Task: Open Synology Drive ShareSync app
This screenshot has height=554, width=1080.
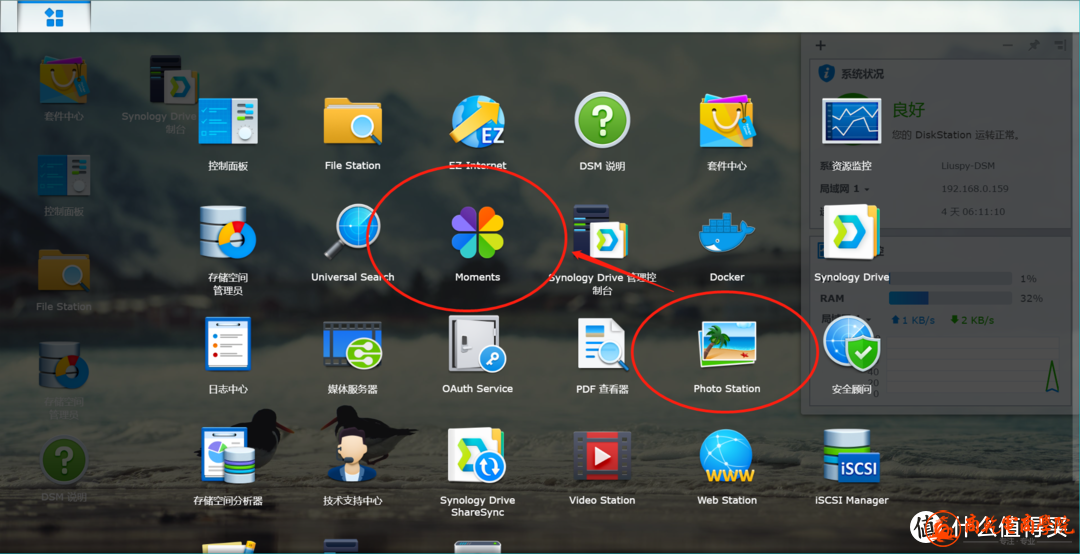Action: (477, 455)
